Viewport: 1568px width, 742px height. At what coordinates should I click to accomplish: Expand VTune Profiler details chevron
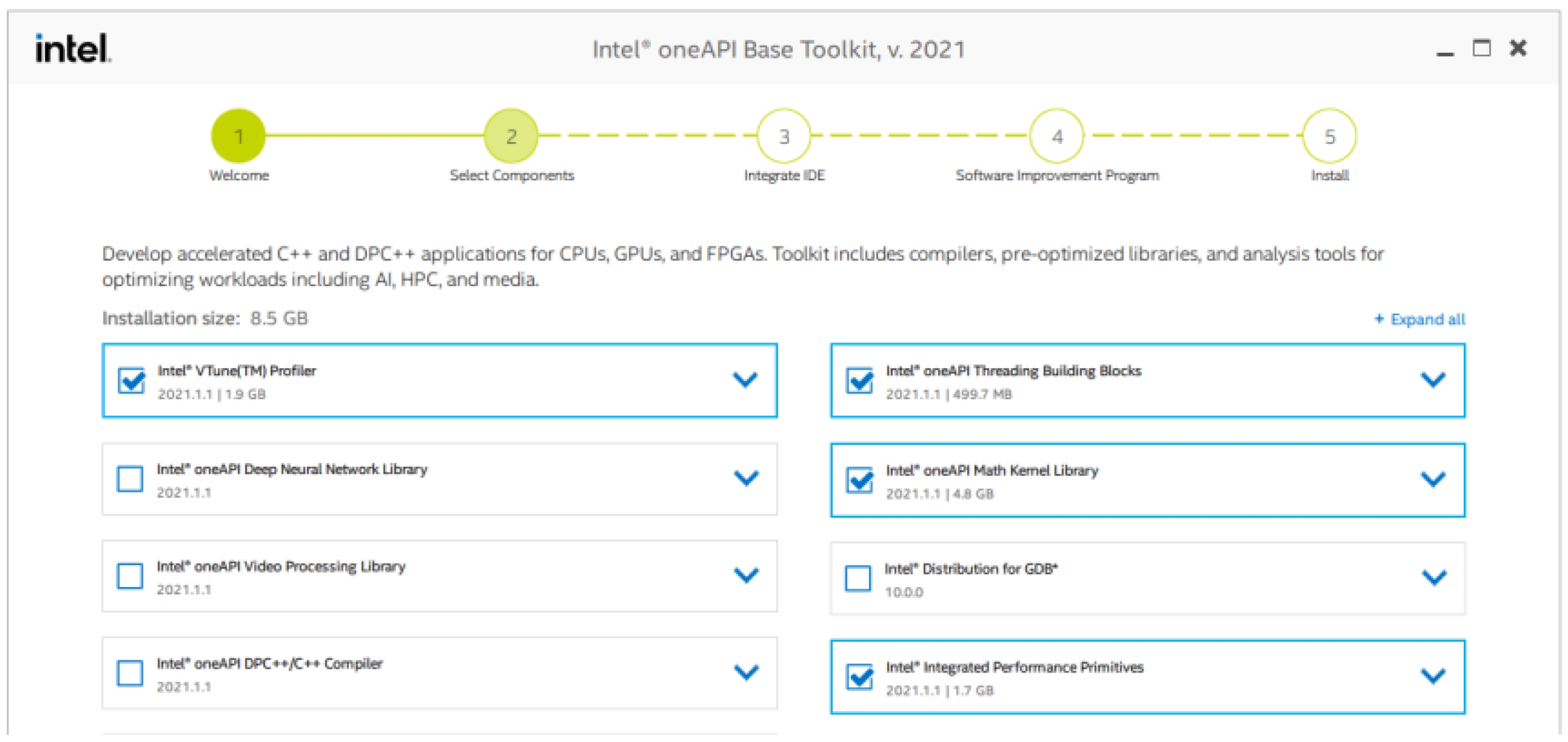pos(745,380)
